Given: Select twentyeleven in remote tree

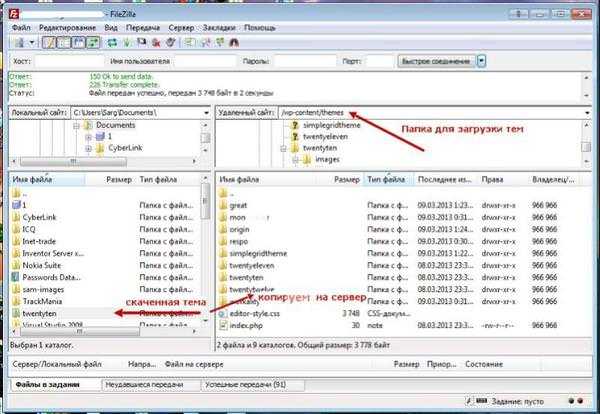Looking at the screenshot, I should pos(325,137).
